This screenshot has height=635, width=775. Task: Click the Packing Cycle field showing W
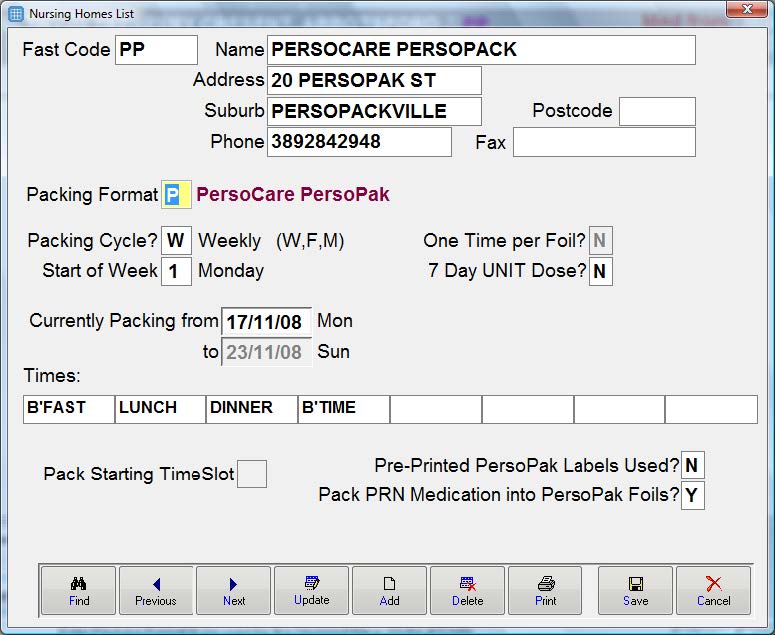point(176,241)
